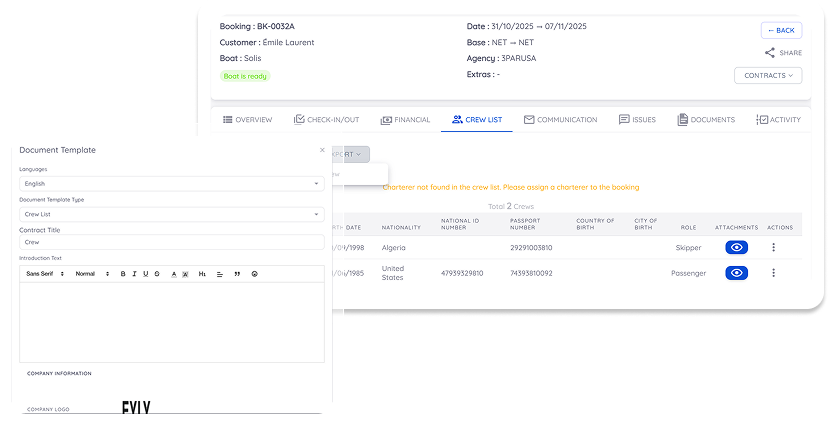Open the Contracts dropdown

tap(768, 75)
